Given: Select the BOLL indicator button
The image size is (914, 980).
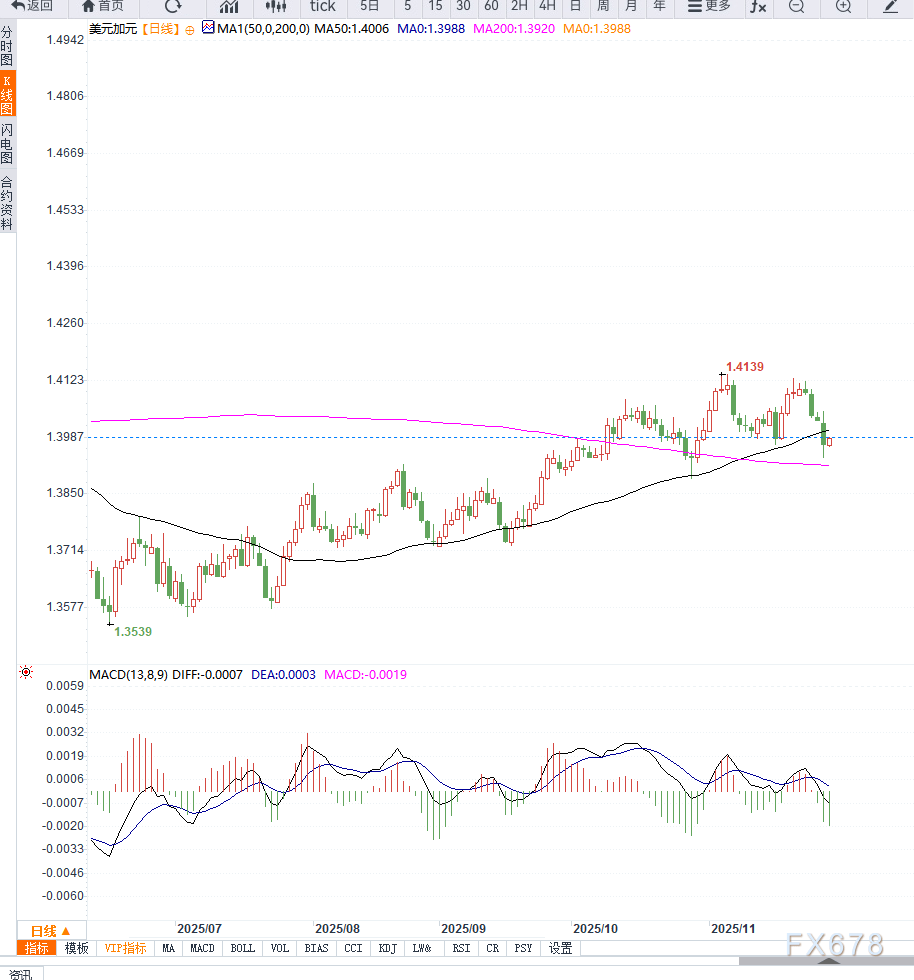Looking at the screenshot, I should coord(242,948).
